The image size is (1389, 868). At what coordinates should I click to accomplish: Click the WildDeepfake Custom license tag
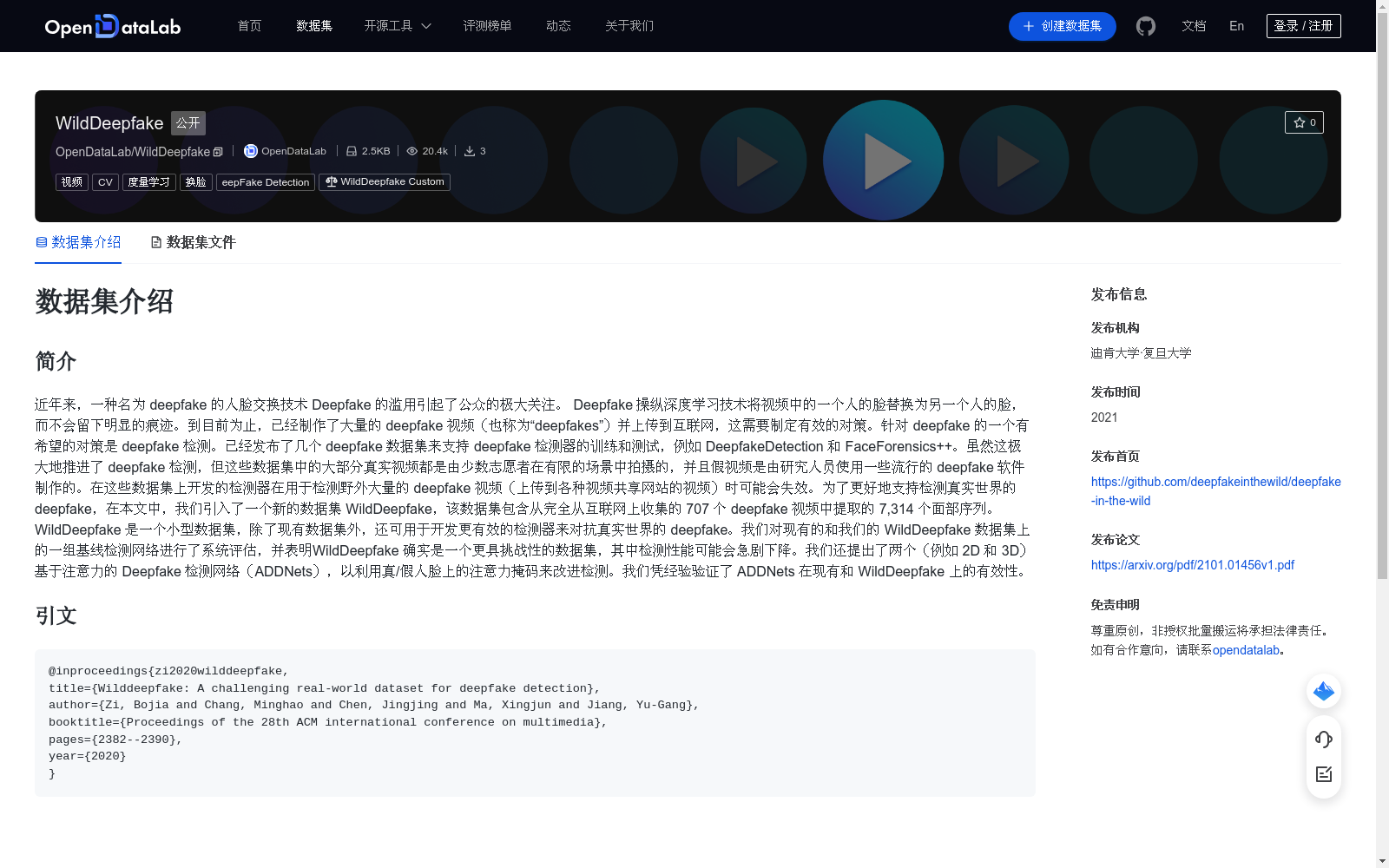point(385,182)
